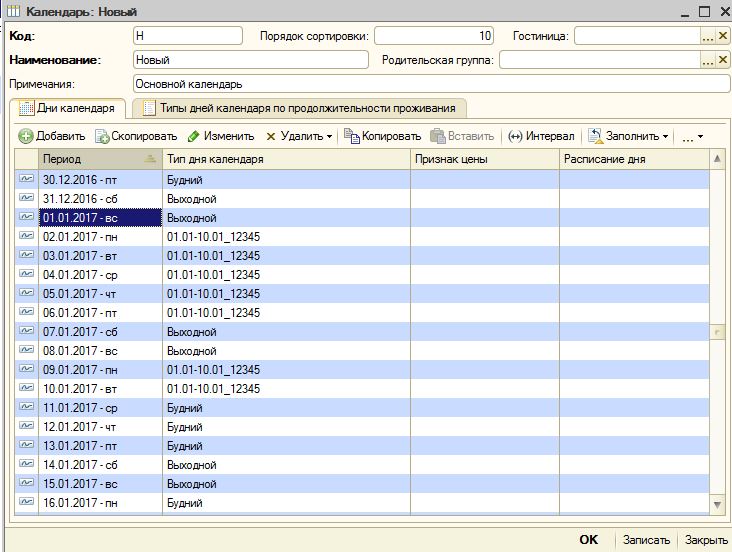Click the Признак цены column header
The image size is (732, 552).
click(x=485, y=159)
